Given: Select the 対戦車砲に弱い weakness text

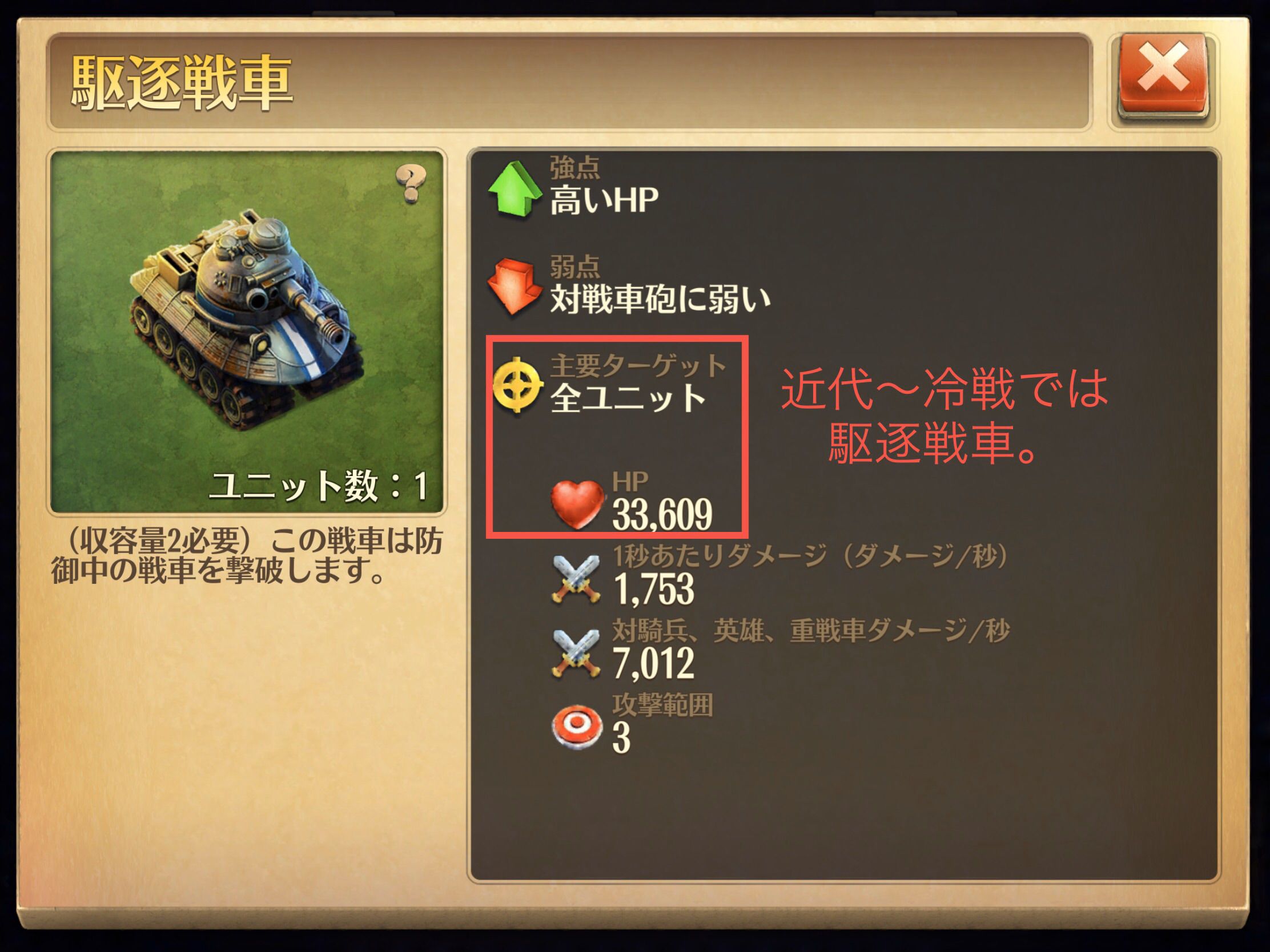Looking at the screenshot, I should coord(660,299).
